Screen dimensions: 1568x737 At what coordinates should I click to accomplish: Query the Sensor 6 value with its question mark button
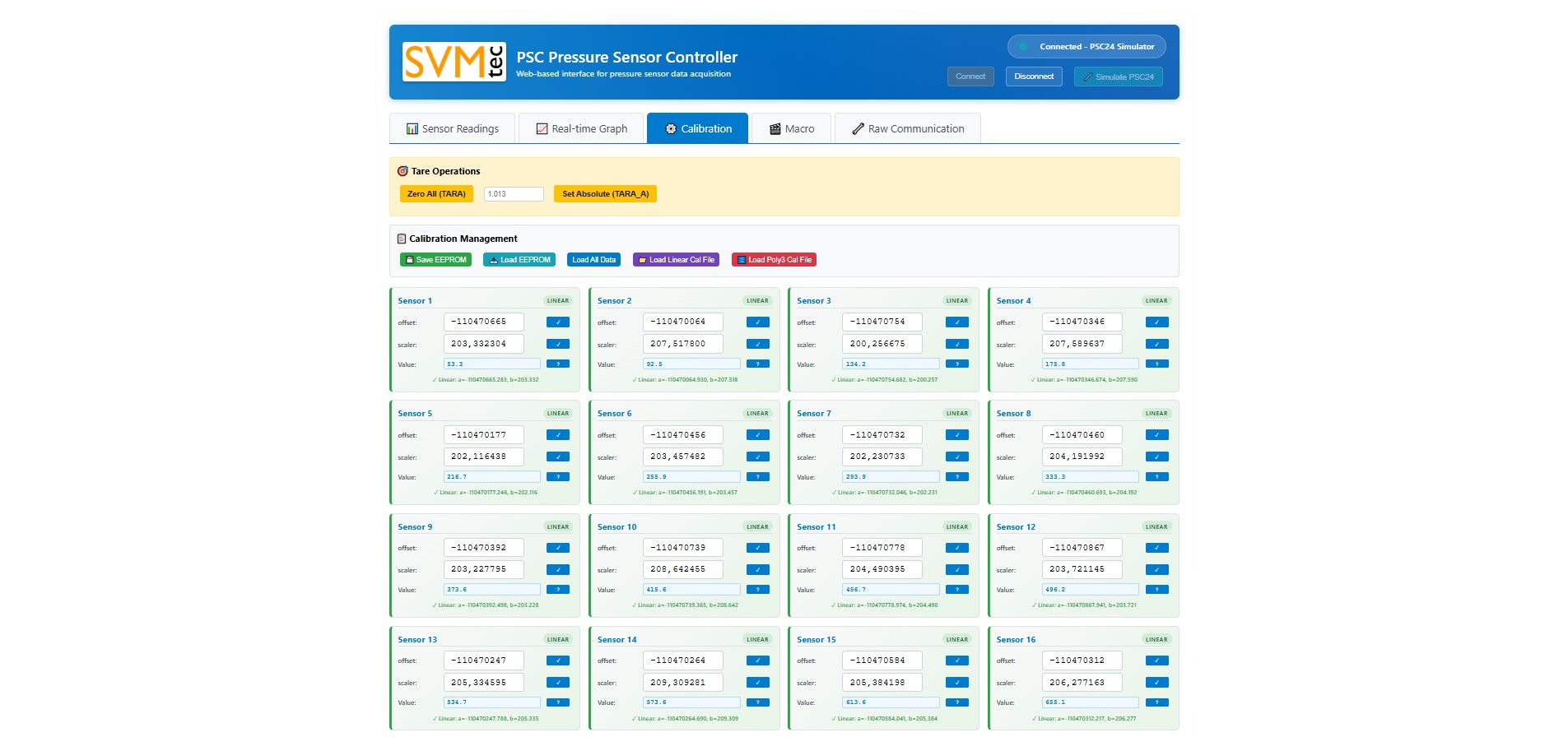click(x=757, y=477)
